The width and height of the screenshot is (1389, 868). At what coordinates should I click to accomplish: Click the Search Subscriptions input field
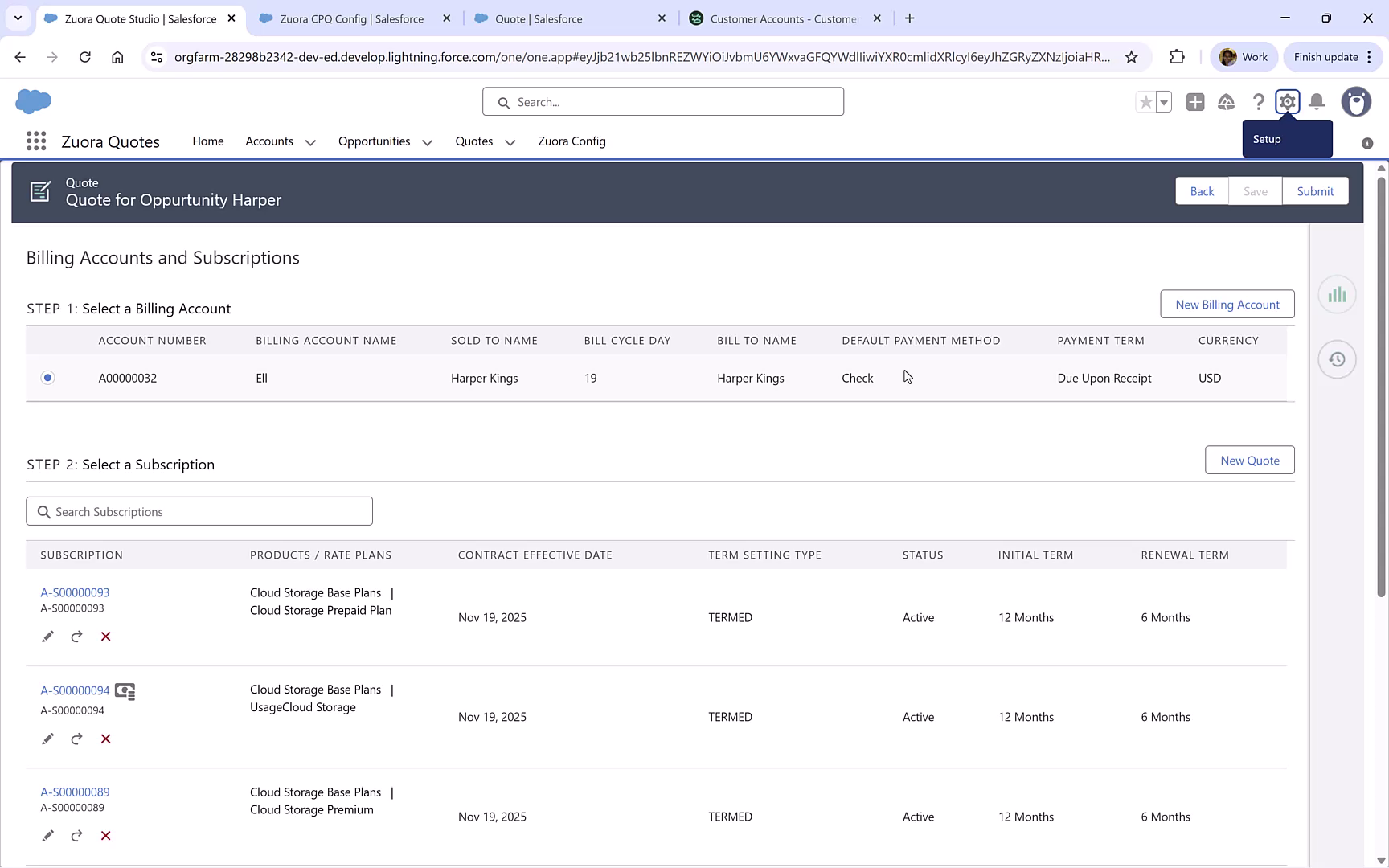199,511
